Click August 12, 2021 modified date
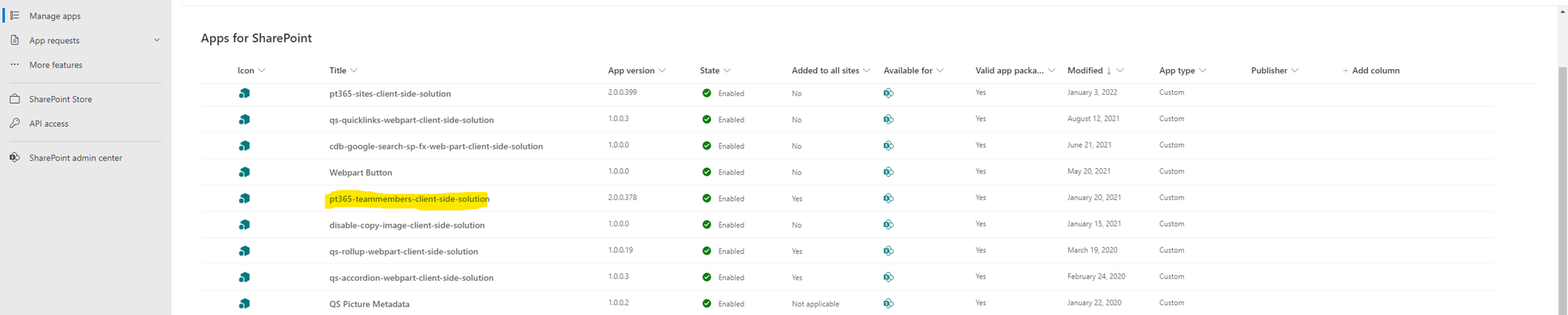The image size is (1568, 315). coord(1093,118)
